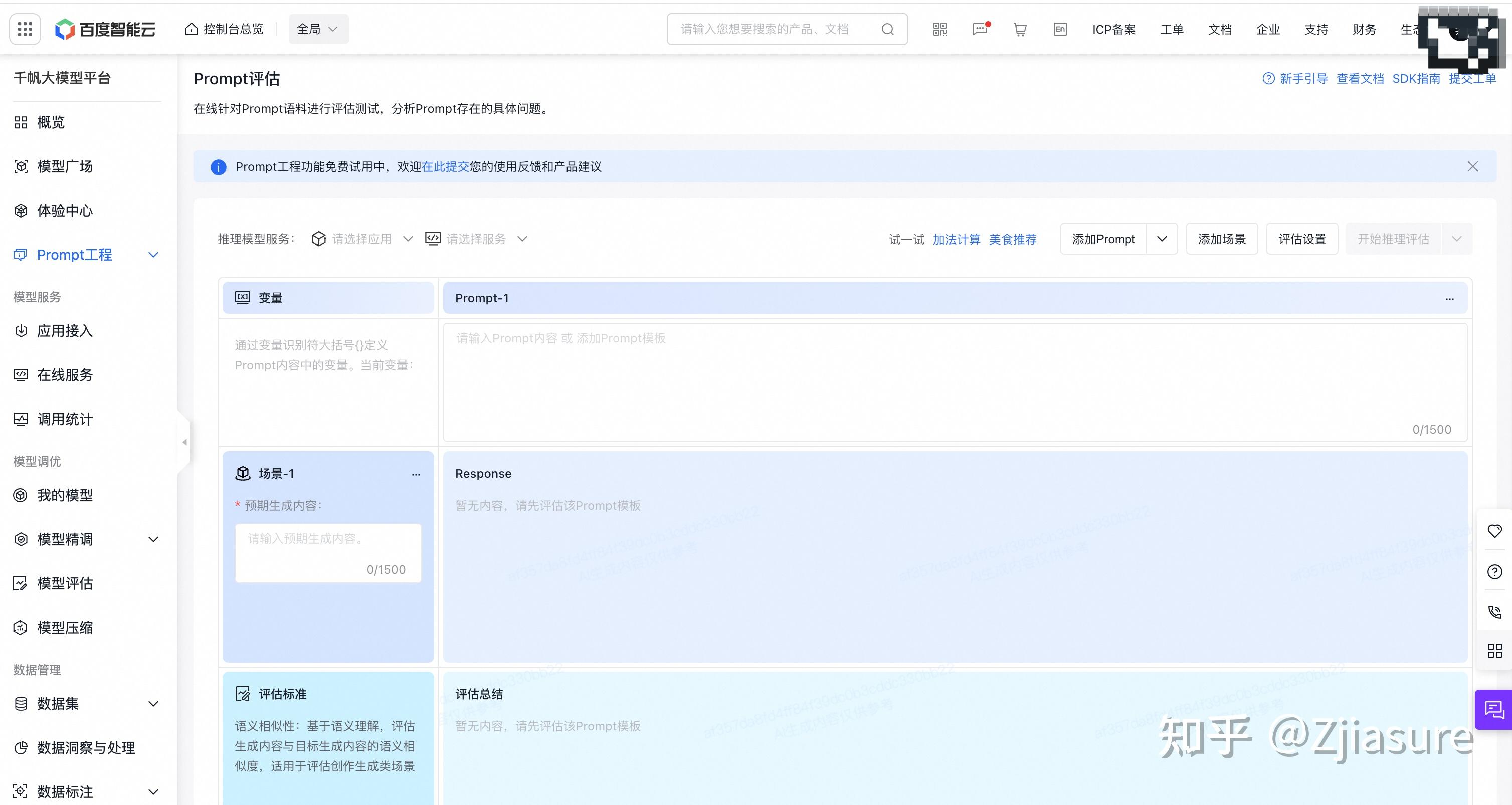Image resolution: width=1512 pixels, height=805 pixels.
Task: Open the 请选择应用 dropdown
Action: pyautogui.click(x=361, y=239)
